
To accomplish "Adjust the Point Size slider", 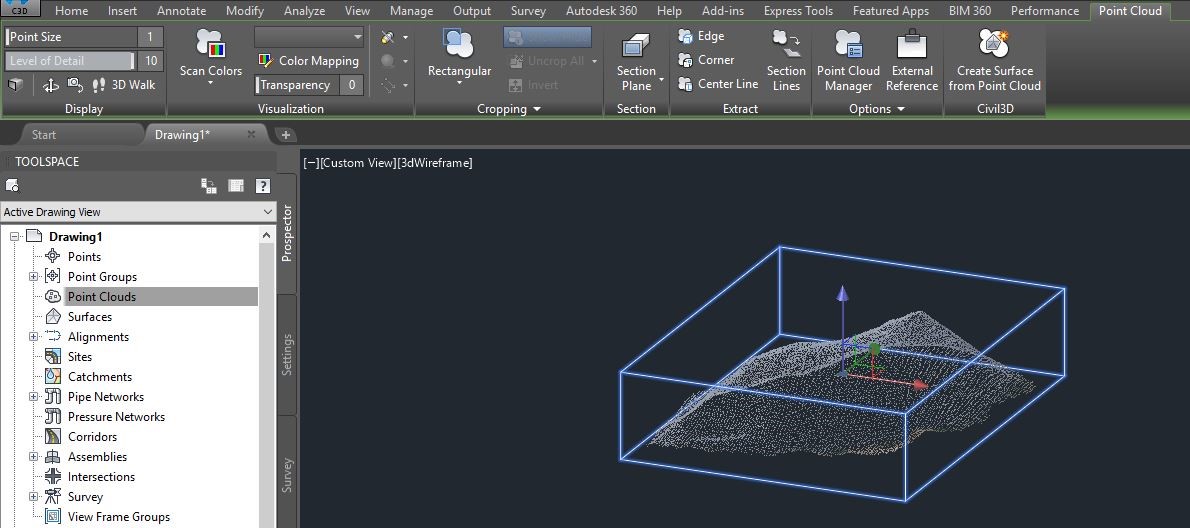I will coord(71,37).
